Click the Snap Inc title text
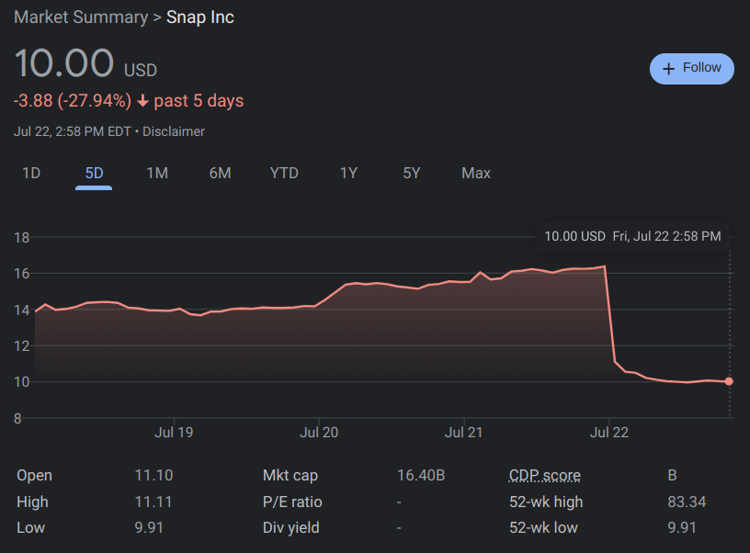 coord(200,17)
